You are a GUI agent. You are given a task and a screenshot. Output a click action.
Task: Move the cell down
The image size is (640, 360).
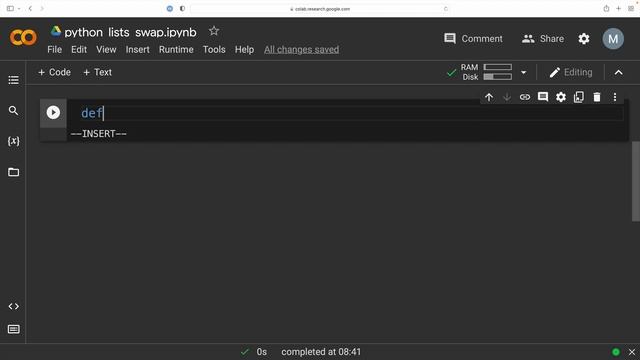pos(507,97)
